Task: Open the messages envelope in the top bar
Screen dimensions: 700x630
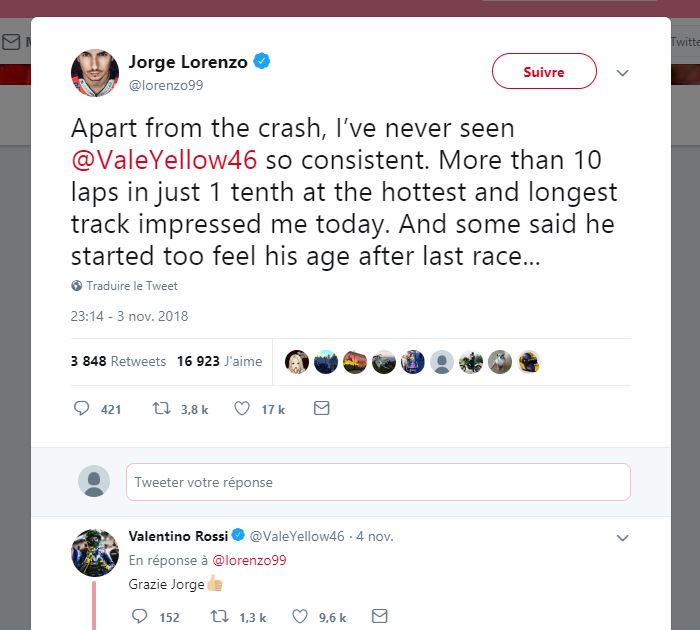Action: coord(11,42)
